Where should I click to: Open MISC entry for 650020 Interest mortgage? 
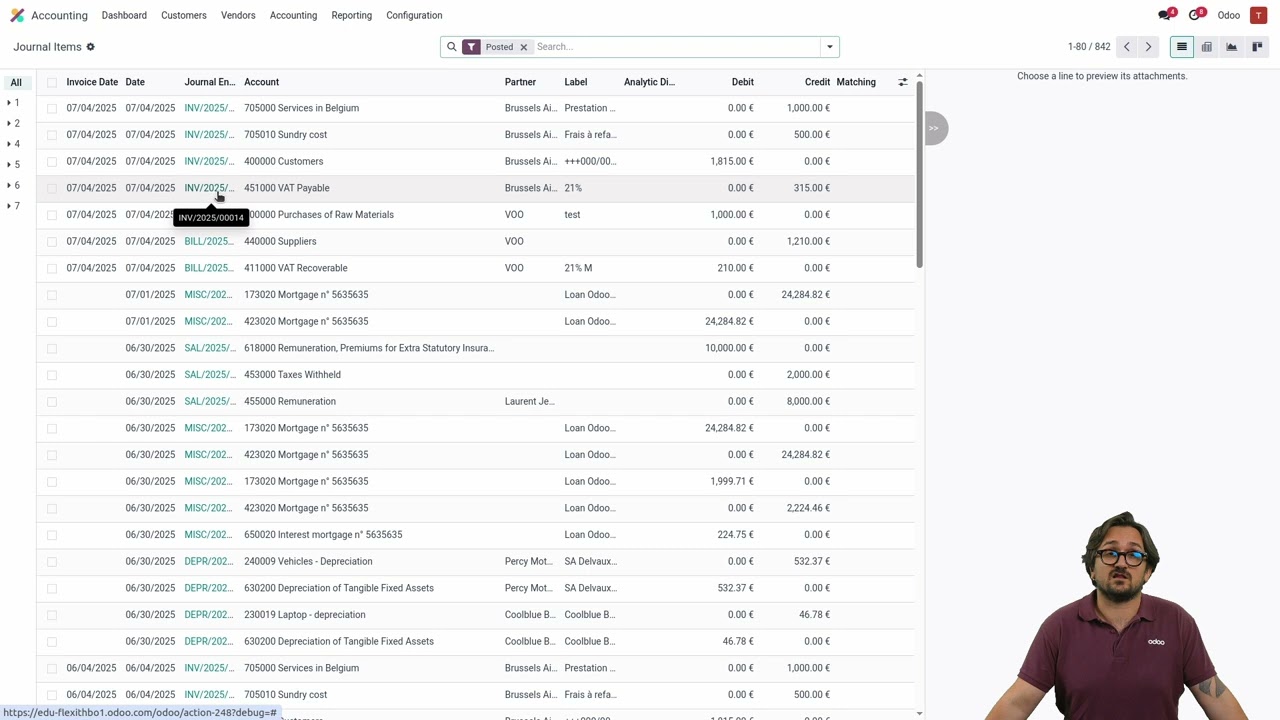209,535
